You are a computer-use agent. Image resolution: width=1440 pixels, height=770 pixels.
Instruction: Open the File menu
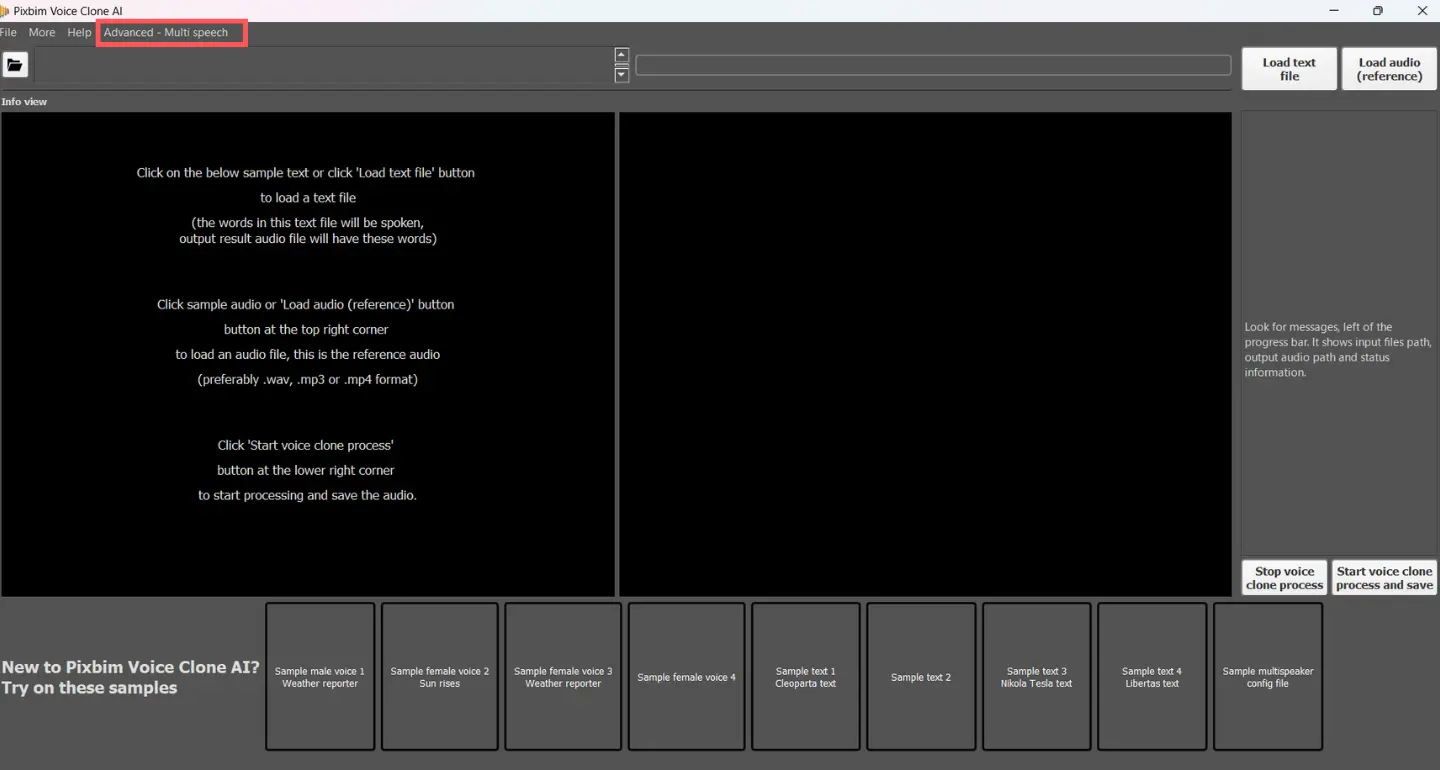8,33
